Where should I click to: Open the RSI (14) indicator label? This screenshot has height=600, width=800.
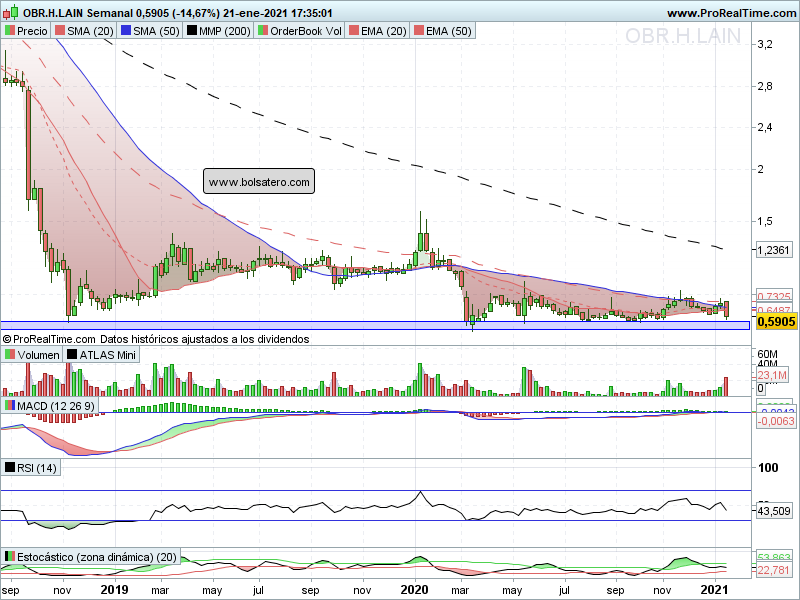pyautogui.click(x=37, y=468)
